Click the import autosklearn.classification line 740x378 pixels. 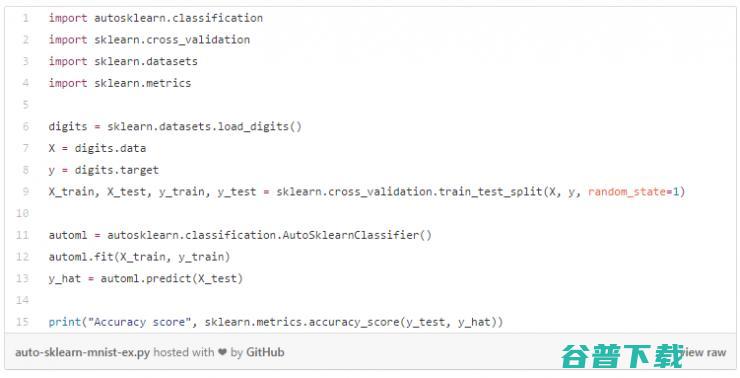pyautogui.click(x=156, y=18)
